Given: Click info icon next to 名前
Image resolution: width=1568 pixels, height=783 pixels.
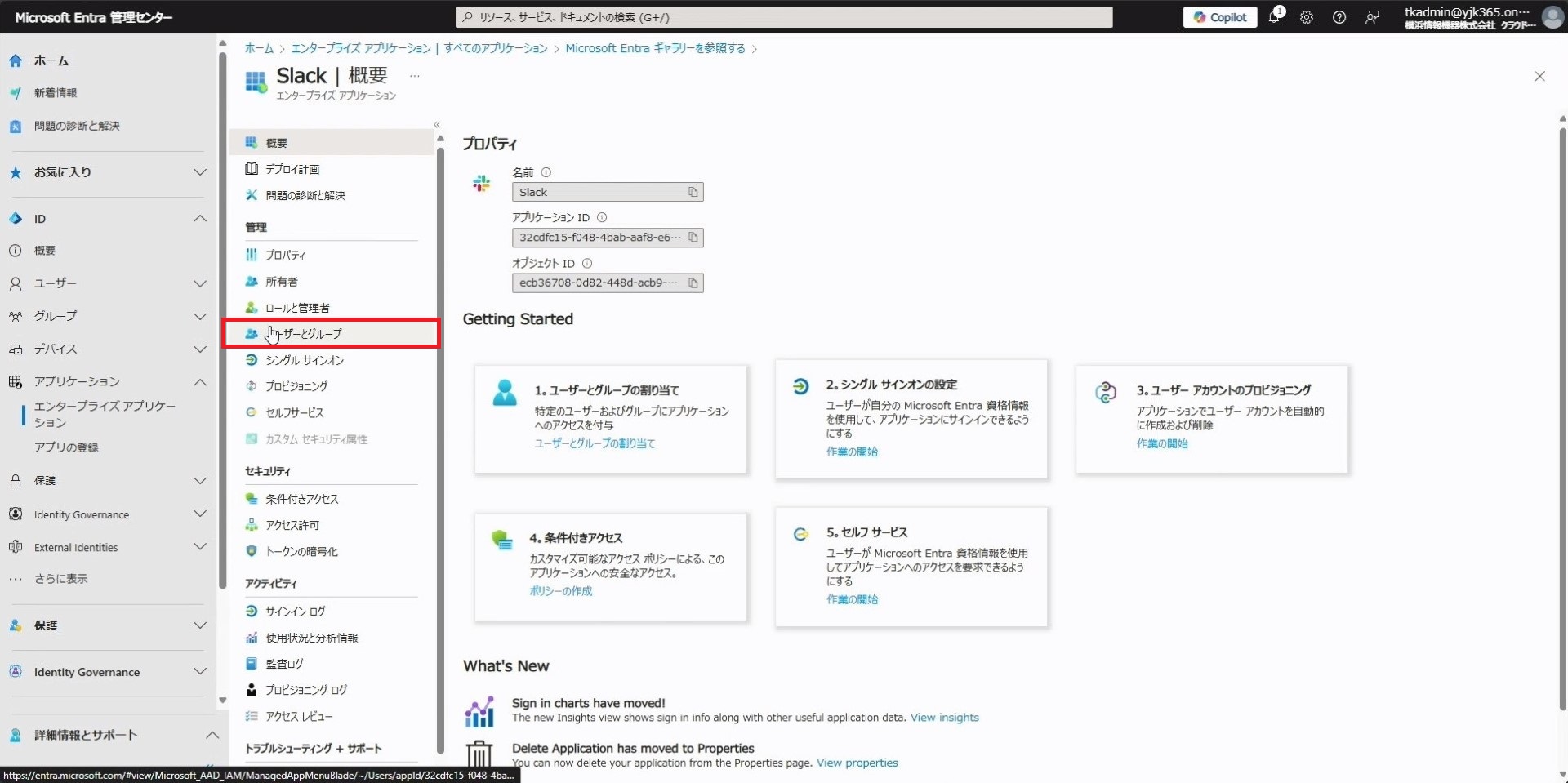Looking at the screenshot, I should click(546, 172).
